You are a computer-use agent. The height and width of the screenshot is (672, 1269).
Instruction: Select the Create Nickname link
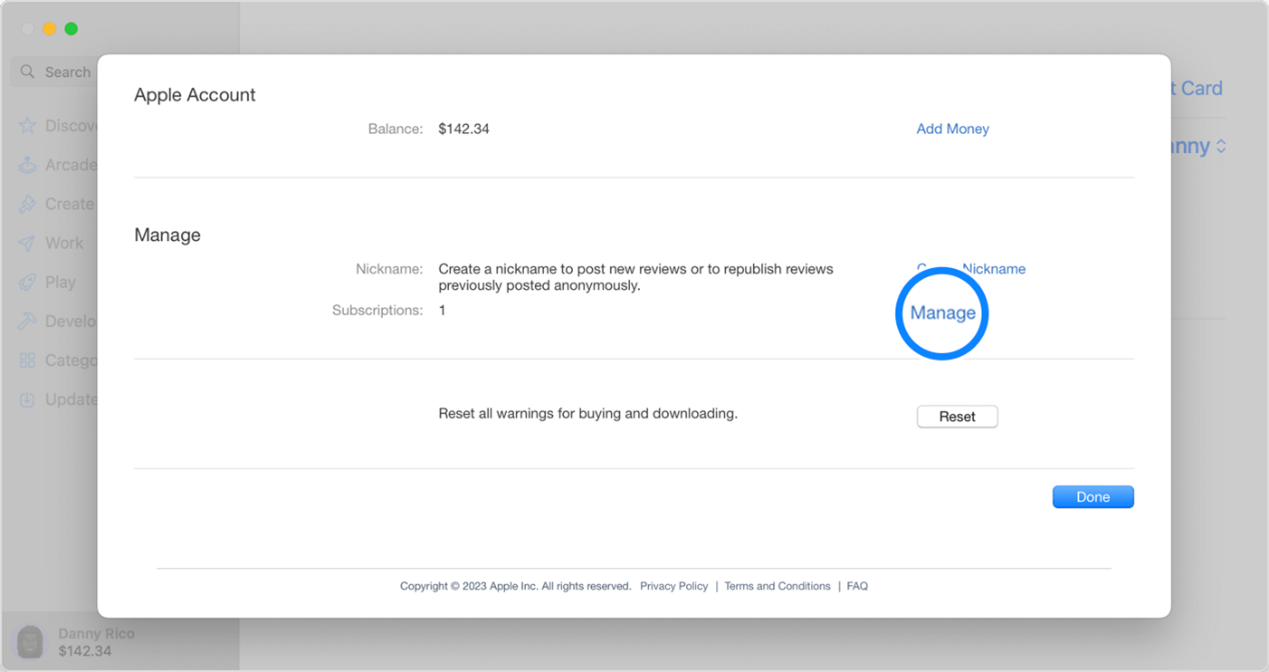coord(971,268)
